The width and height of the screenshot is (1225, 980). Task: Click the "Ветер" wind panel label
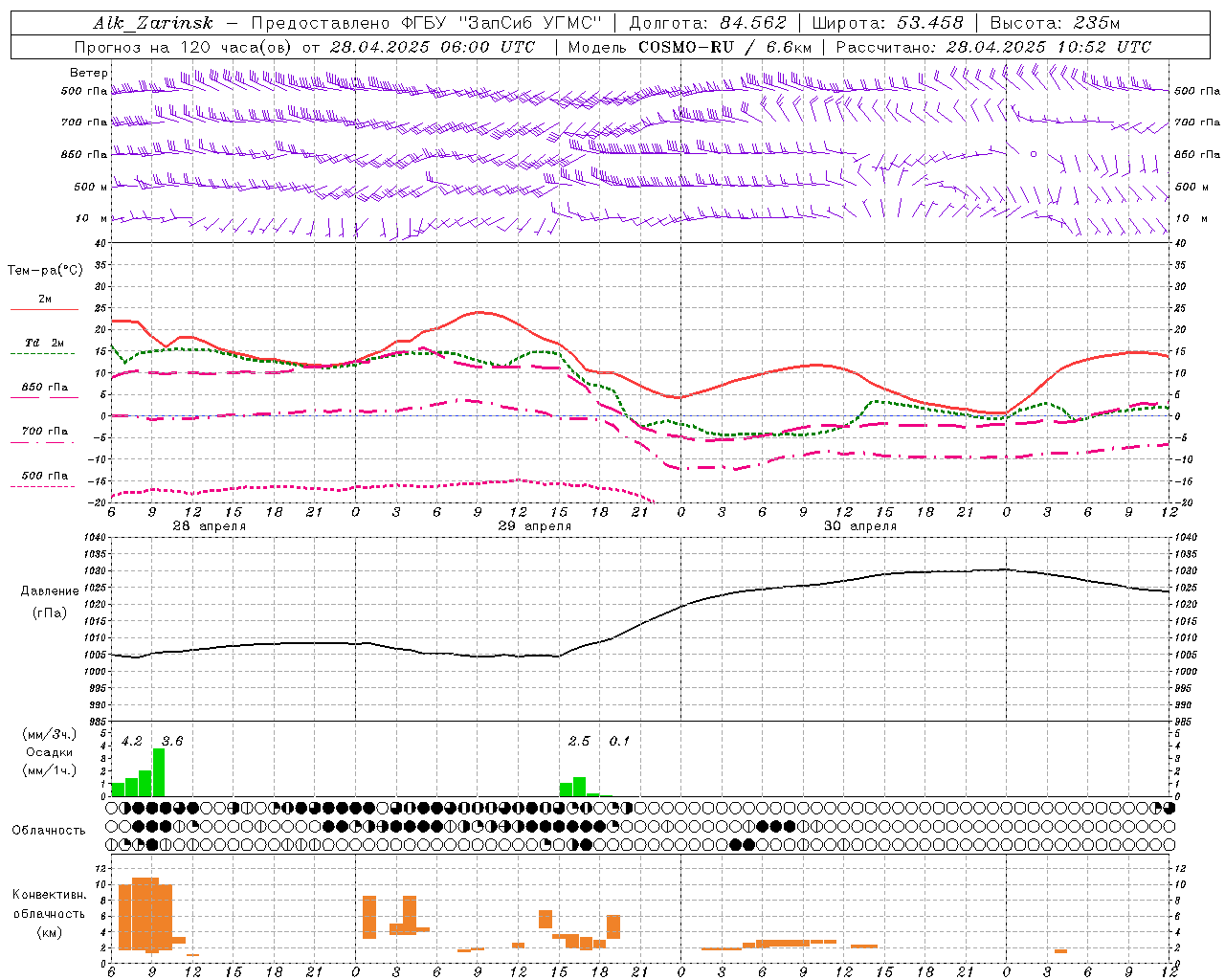pos(89,73)
